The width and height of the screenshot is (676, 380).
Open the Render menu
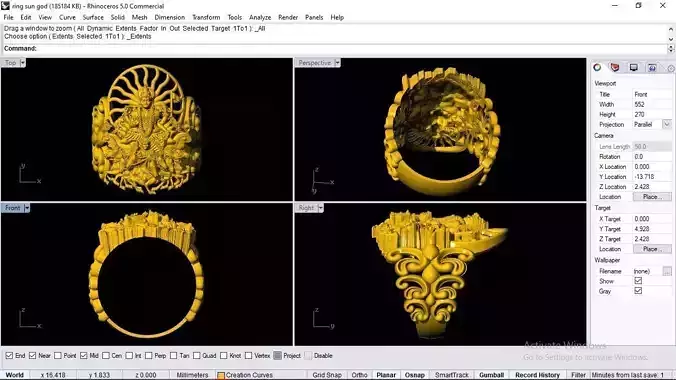point(288,17)
